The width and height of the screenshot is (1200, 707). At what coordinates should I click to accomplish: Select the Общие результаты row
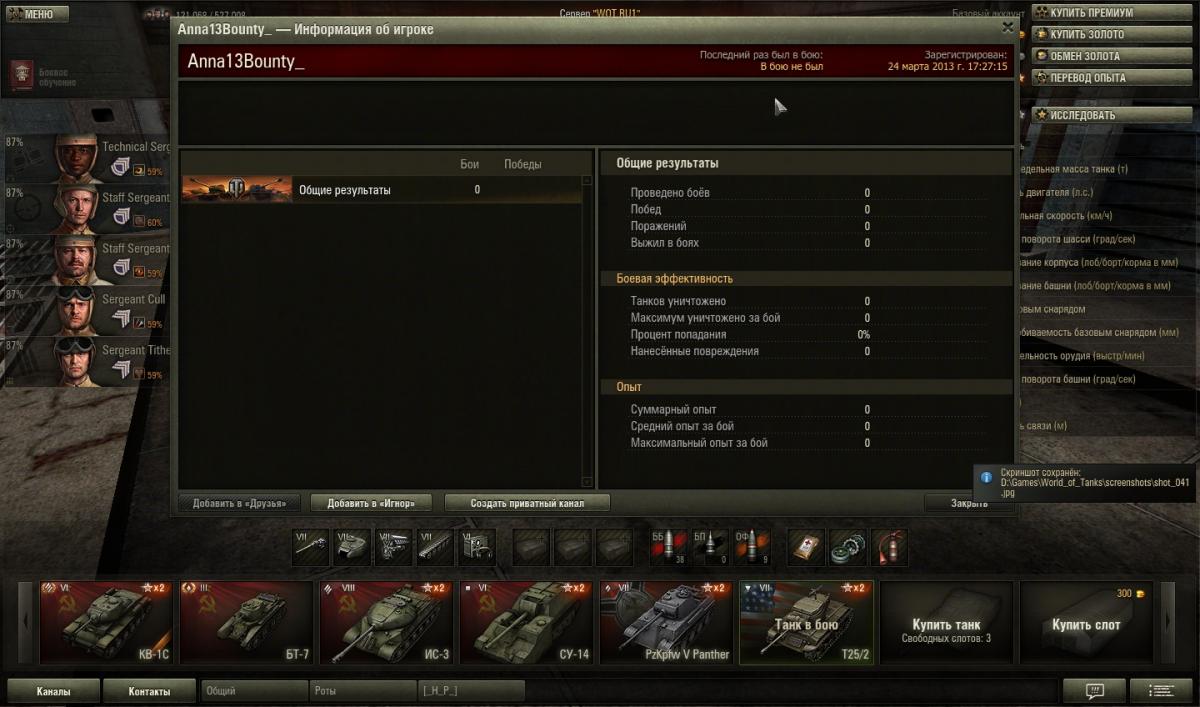[380, 190]
